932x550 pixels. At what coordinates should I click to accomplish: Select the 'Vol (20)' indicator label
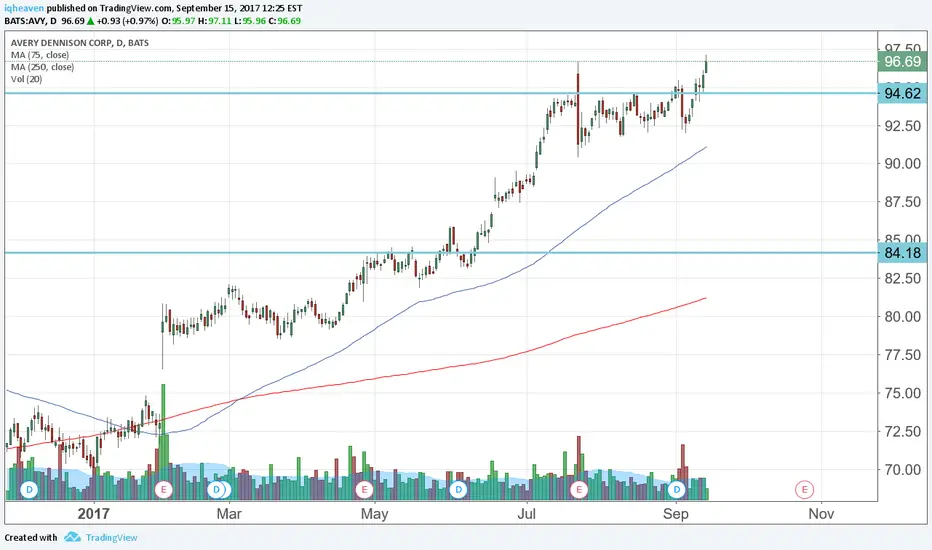[26, 79]
